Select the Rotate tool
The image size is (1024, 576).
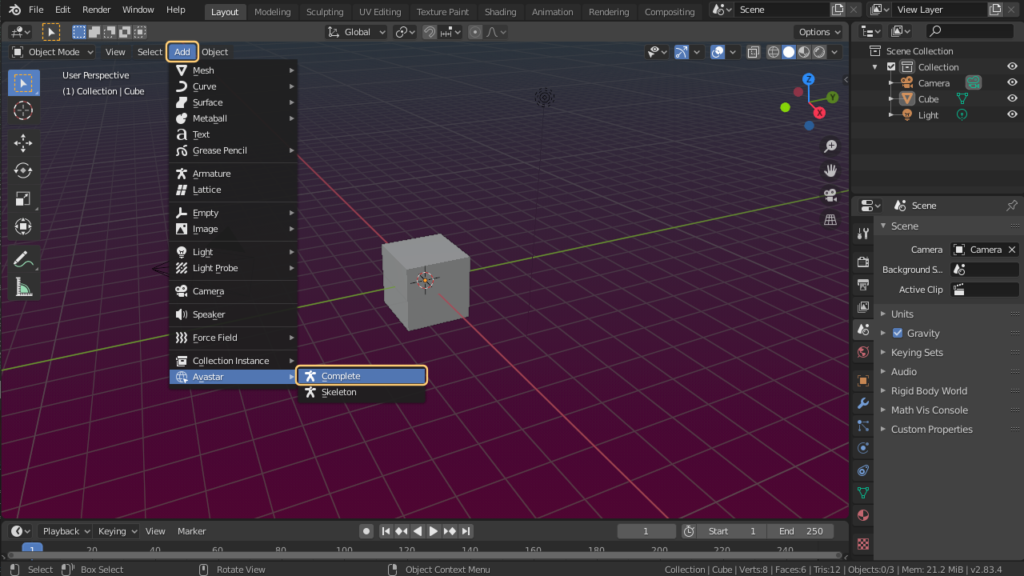point(23,171)
